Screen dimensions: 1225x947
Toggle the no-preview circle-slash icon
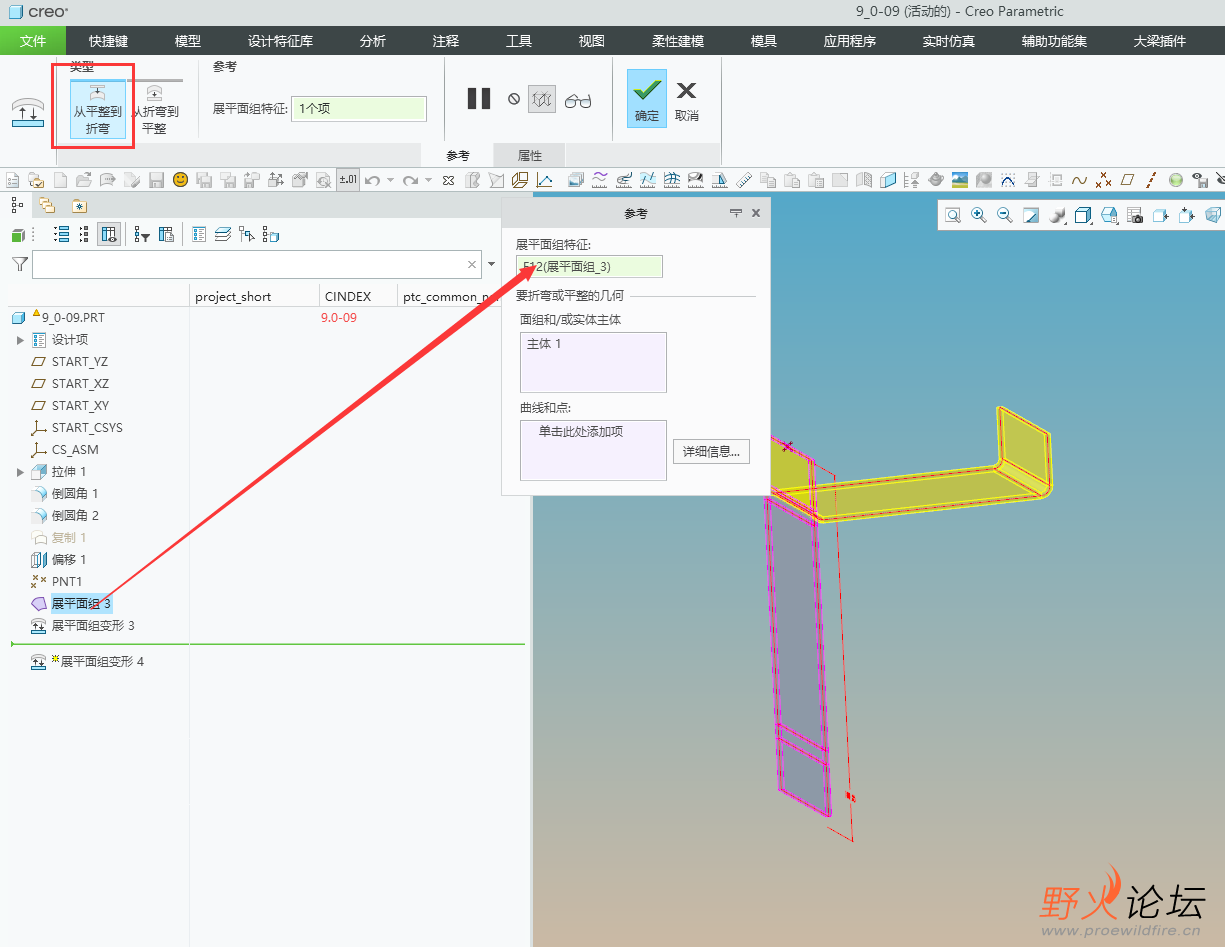pyautogui.click(x=514, y=99)
